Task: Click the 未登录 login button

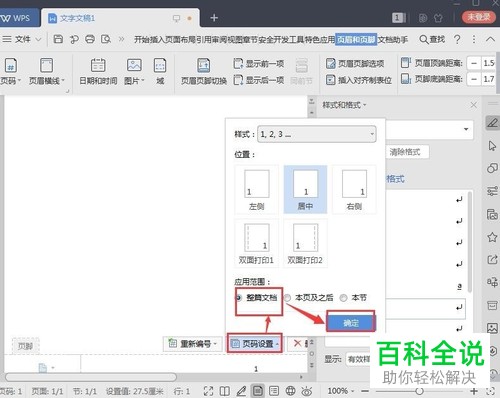Action: [x=479, y=17]
